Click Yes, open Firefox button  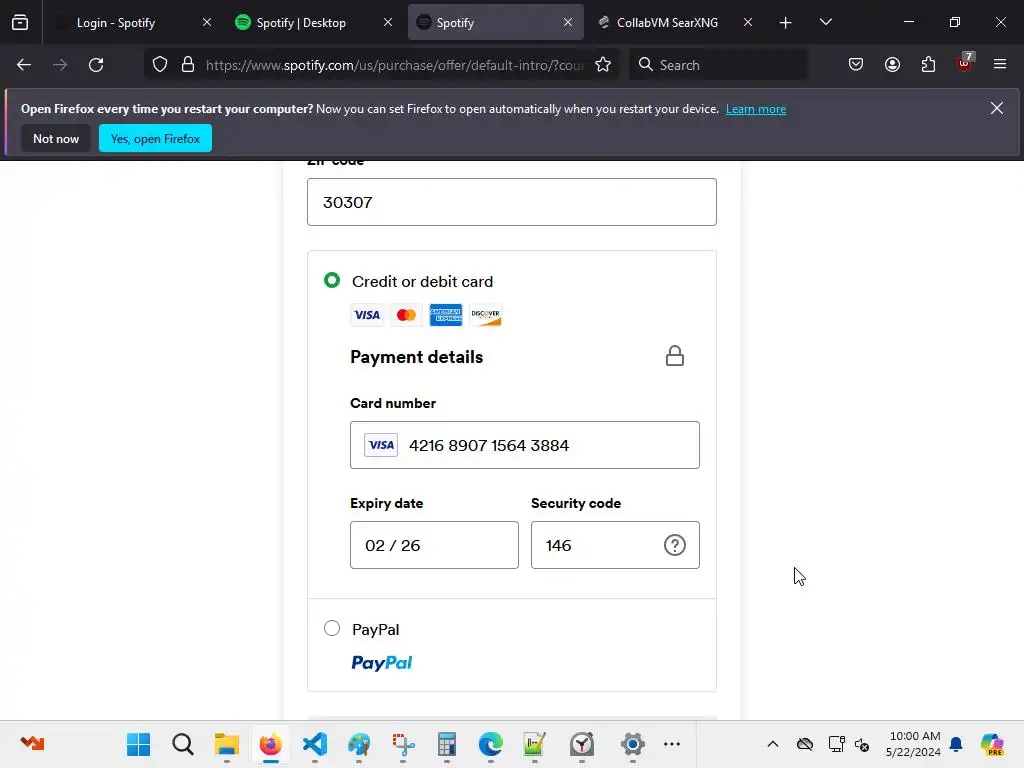click(155, 138)
